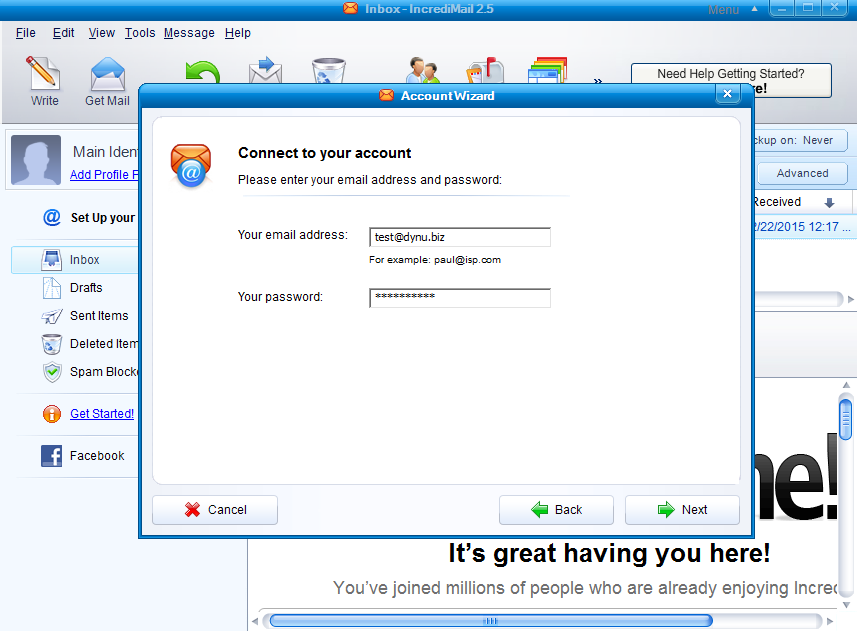Click the colorful style box toolbar icon
857x631 pixels.
coord(548,70)
